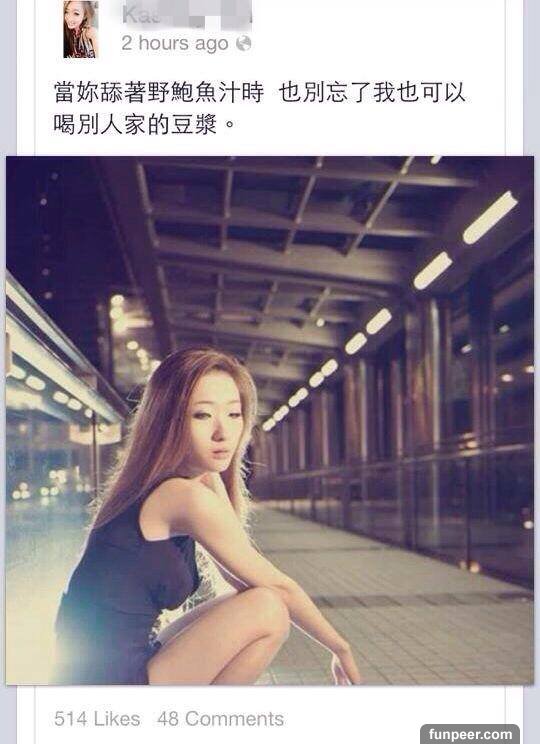Open the "48 Comments" thread
Viewport: 540px width, 744px height.
click(221, 718)
